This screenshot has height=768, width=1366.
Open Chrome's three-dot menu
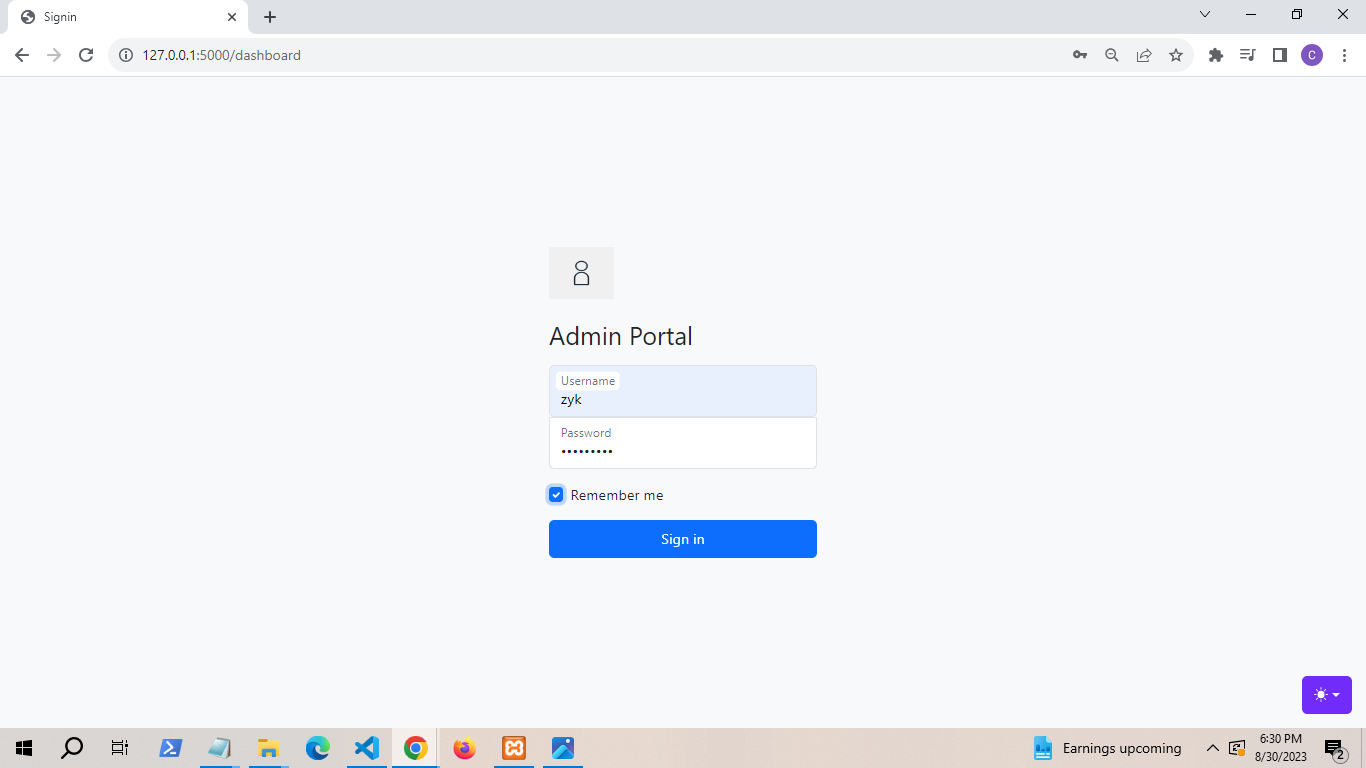pos(1344,55)
